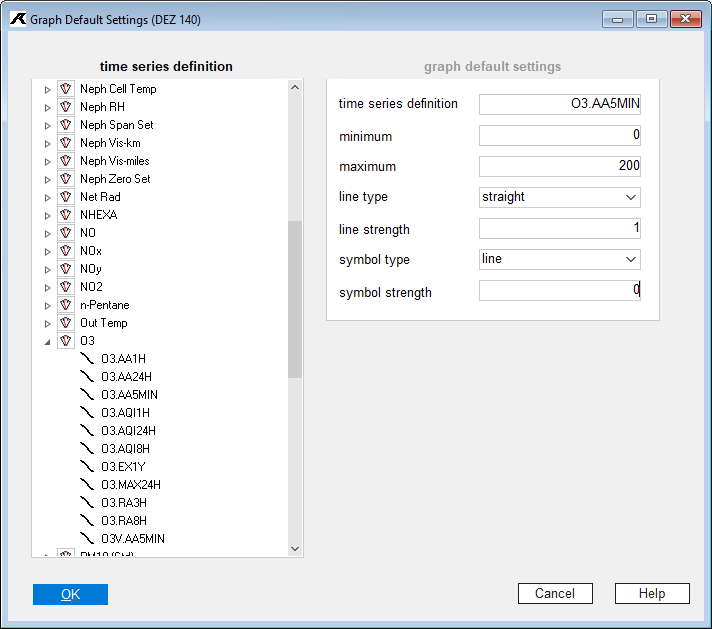The height and width of the screenshot is (629, 712).
Task: Click the curve icon beside O3.AQI8H
Action: [x=87, y=449]
